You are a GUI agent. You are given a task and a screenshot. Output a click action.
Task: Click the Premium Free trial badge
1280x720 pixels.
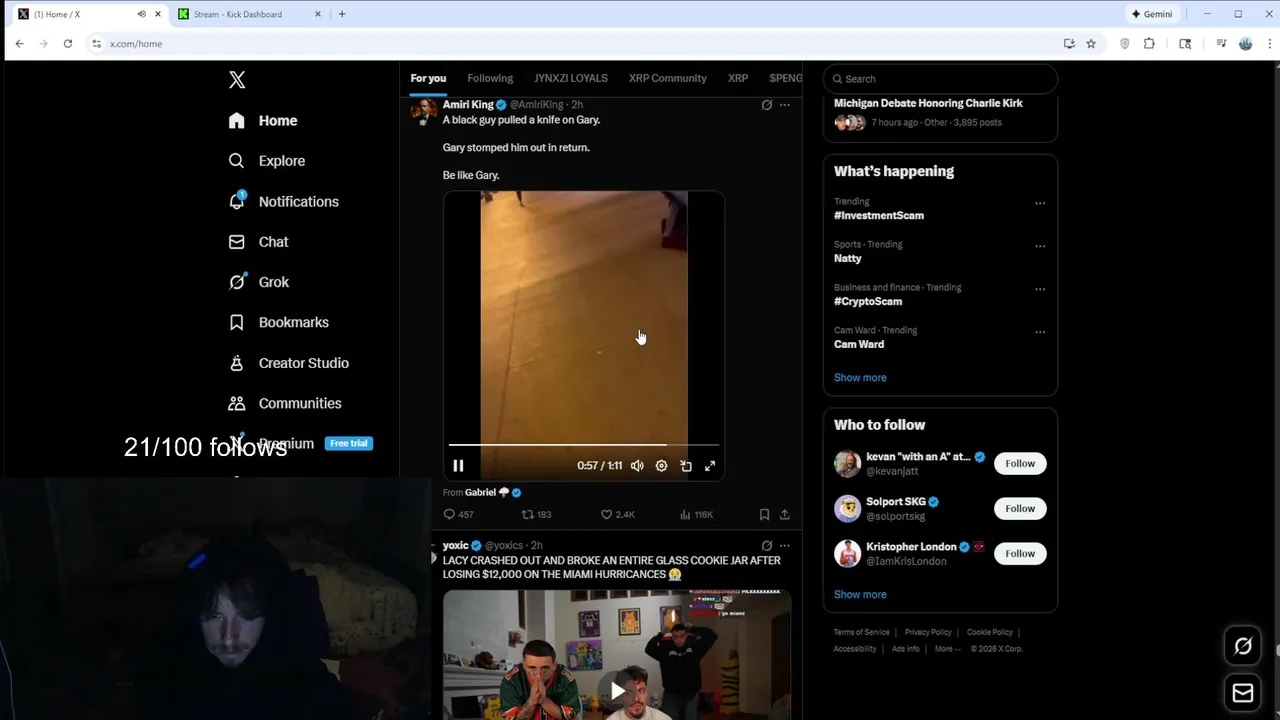coord(349,443)
